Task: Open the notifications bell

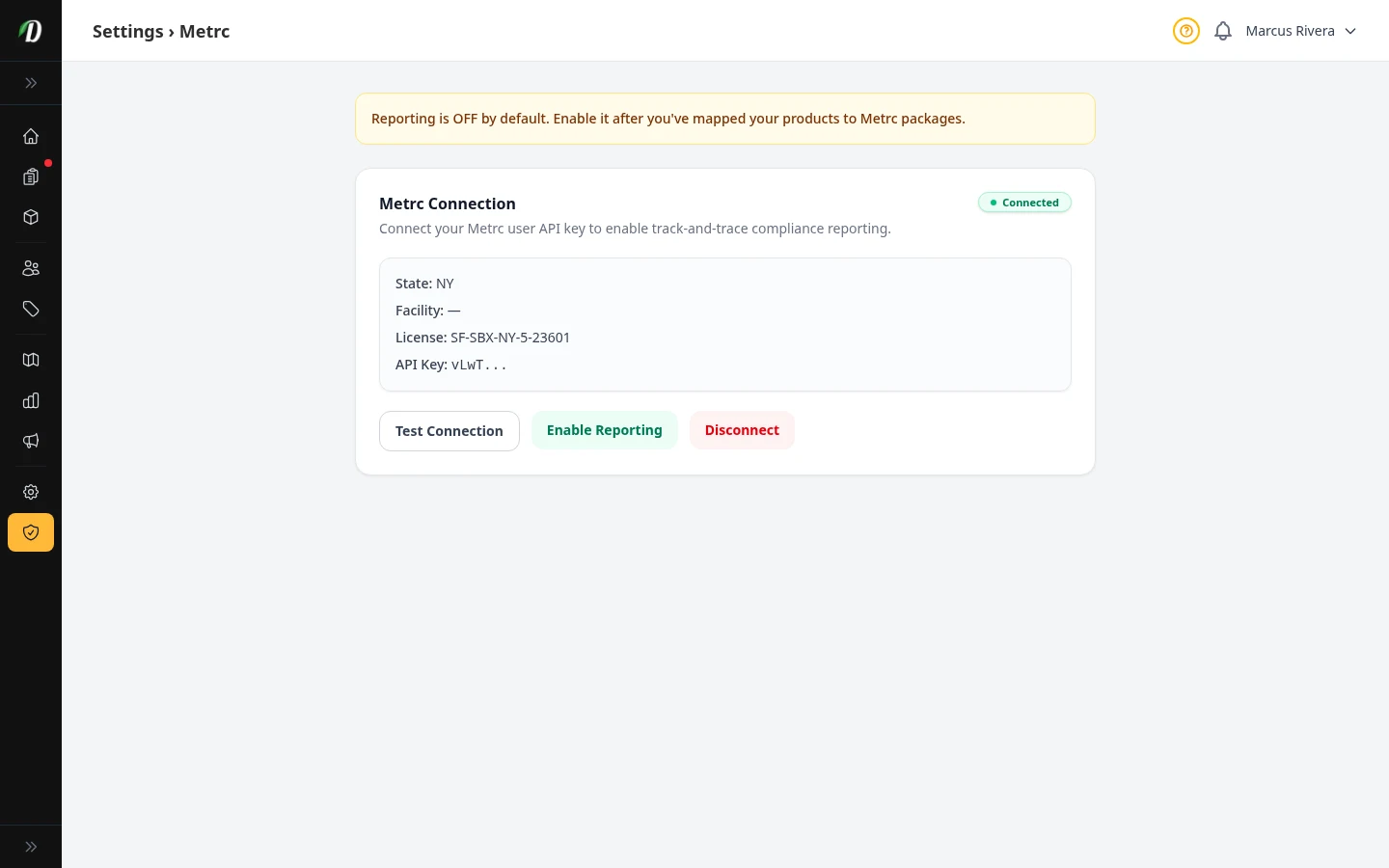Action: (x=1223, y=31)
